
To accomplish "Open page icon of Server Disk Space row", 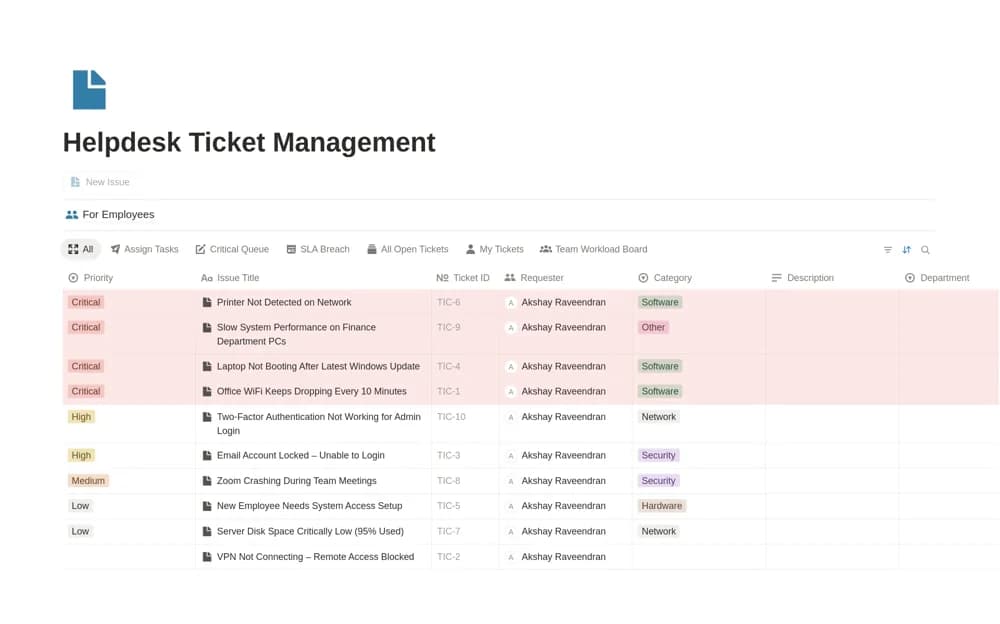I will point(207,531).
